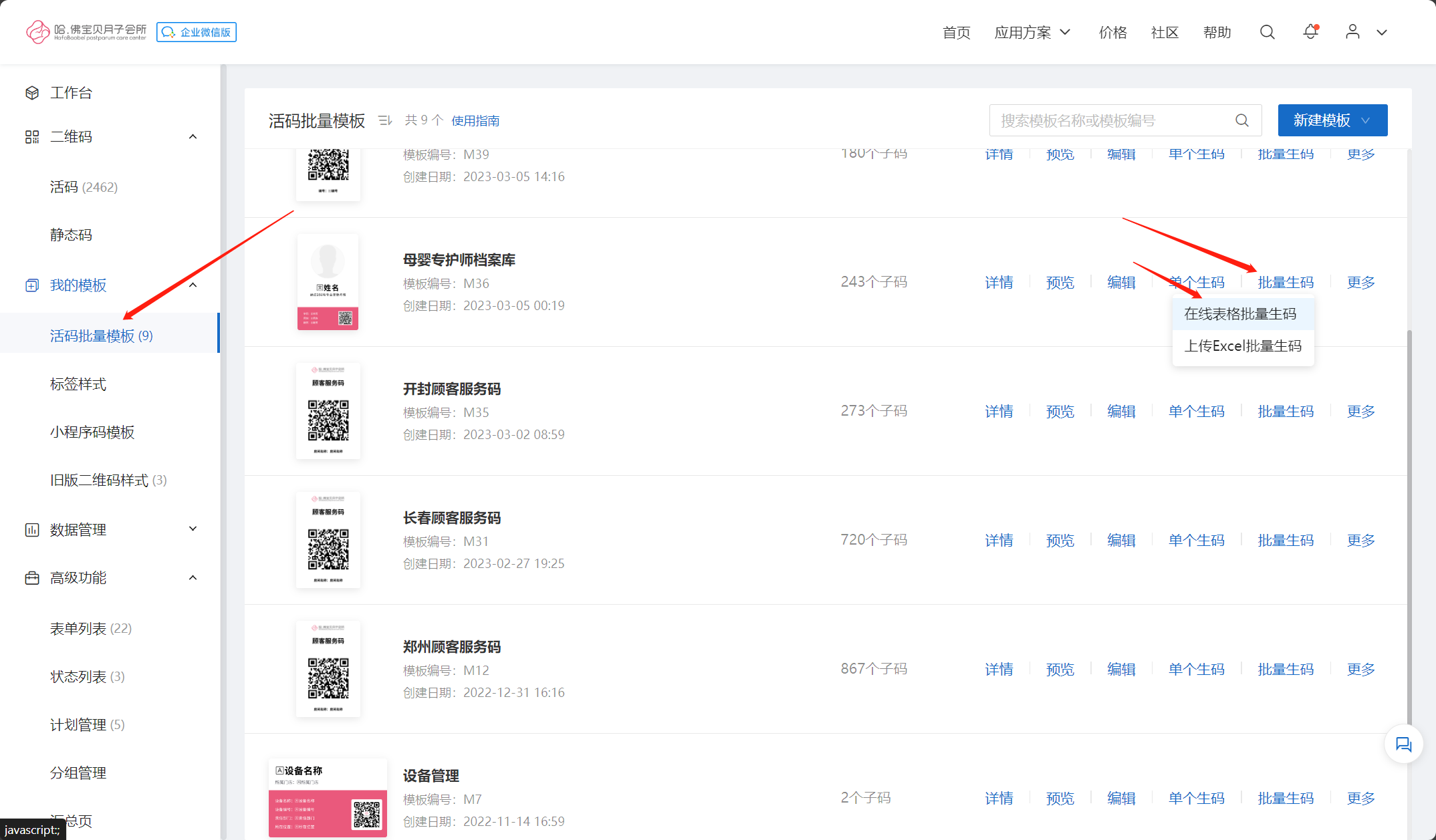1436x840 pixels.
Task: Open the 新建模板 button's dropdown arrow
Action: pos(1366,121)
